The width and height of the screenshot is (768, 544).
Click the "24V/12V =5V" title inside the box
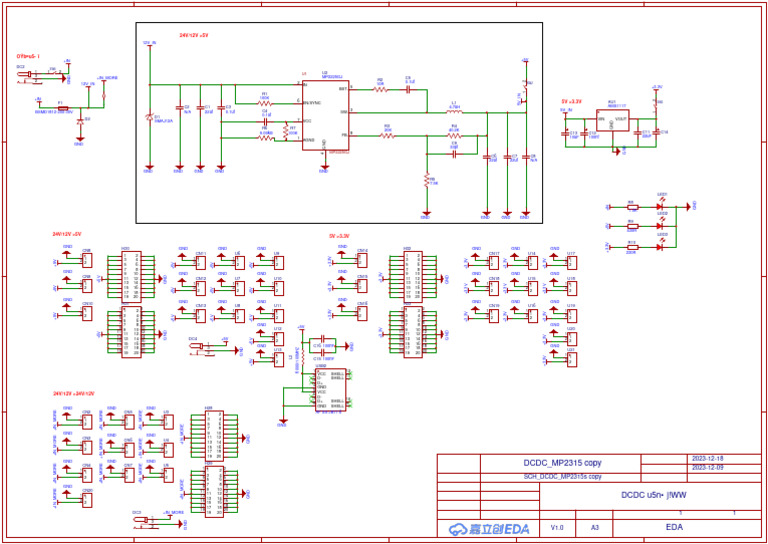tap(194, 35)
